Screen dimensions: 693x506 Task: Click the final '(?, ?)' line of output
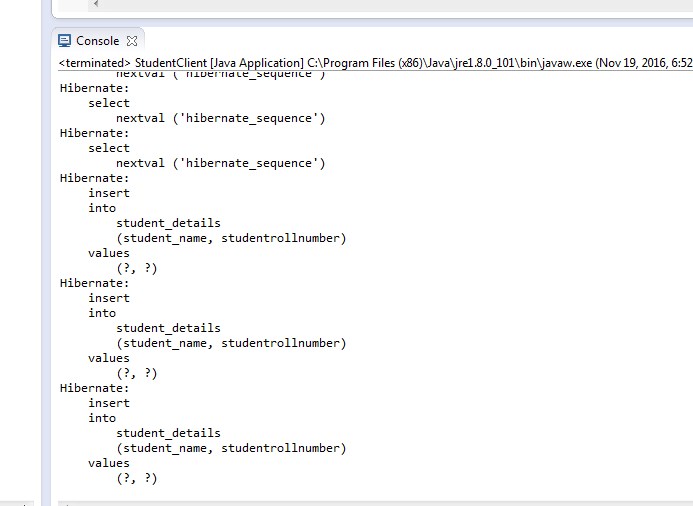coord(137,478)
